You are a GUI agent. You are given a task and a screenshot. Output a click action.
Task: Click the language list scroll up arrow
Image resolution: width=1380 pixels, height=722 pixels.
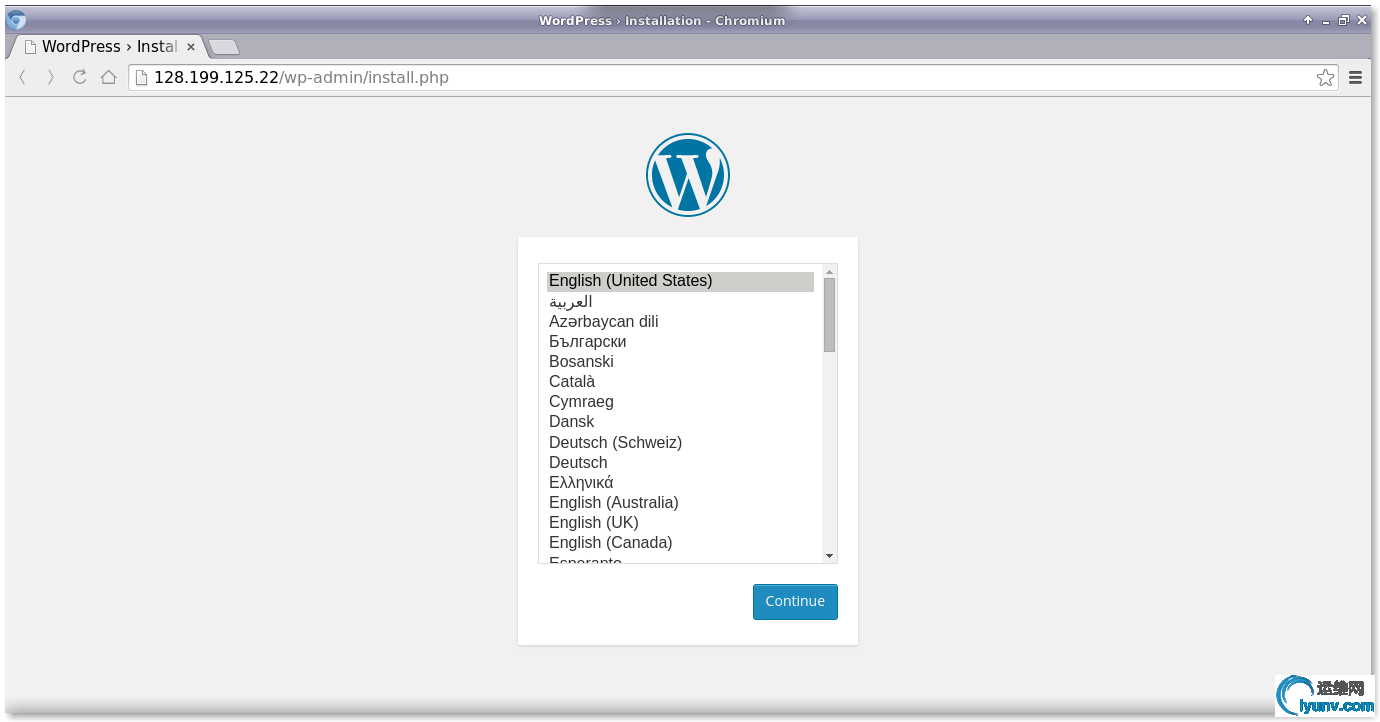[829, 271]
